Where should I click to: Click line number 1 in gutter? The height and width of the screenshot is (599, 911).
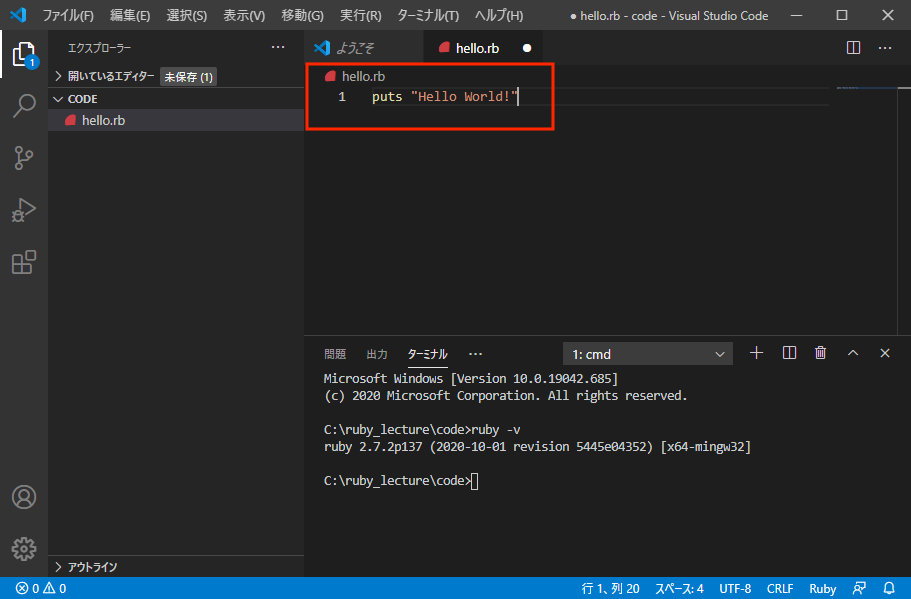coord(342,96)
